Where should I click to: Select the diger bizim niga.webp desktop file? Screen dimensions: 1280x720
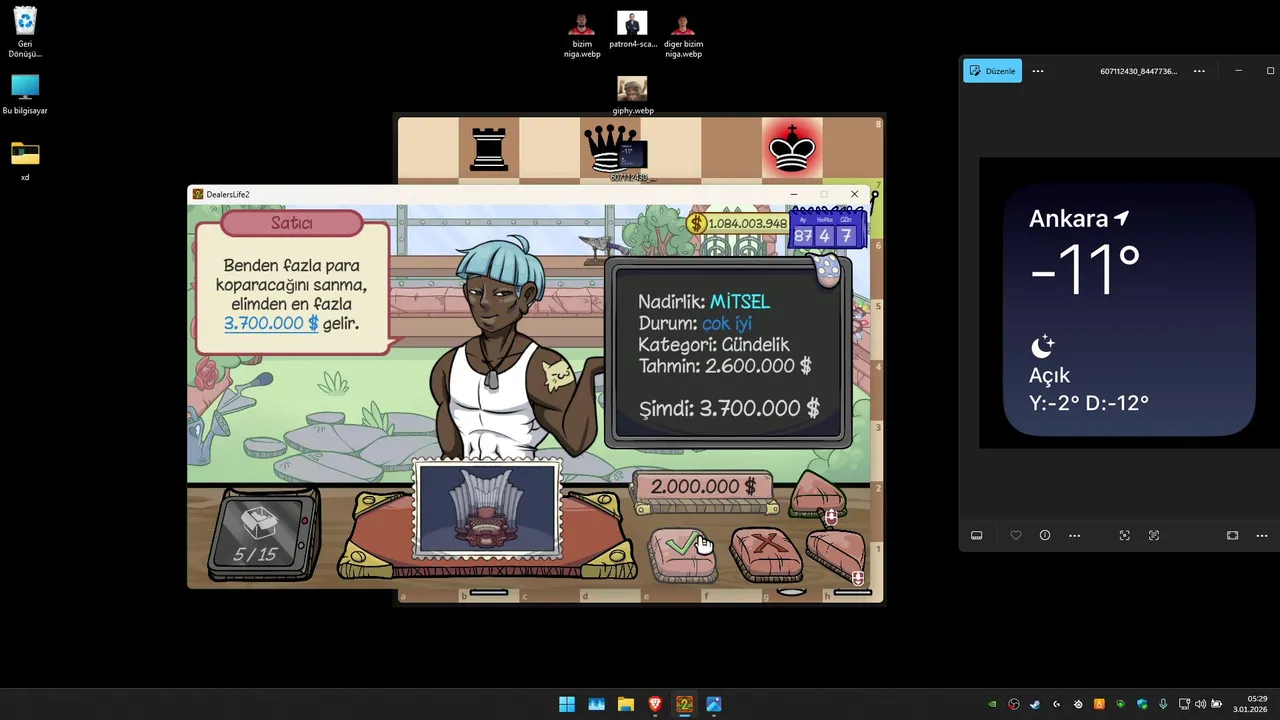pos(683,35)
